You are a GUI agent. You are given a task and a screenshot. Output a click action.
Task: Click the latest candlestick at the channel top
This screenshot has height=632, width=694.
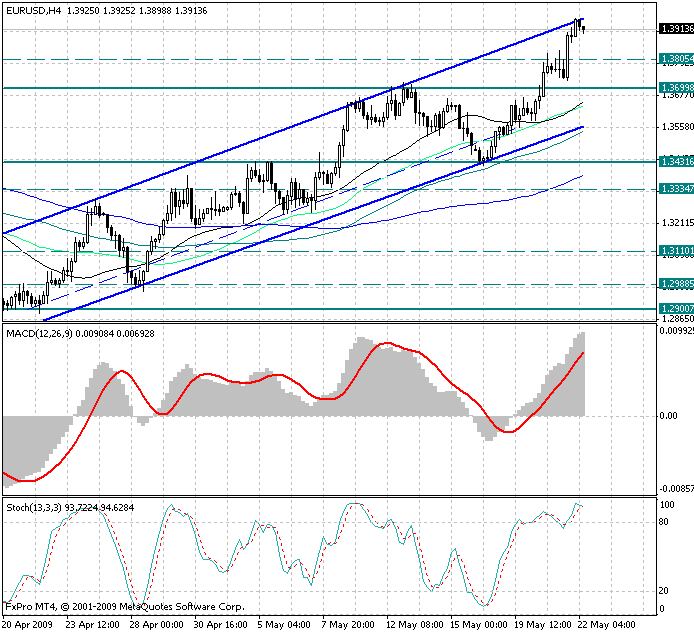[584, 29]
